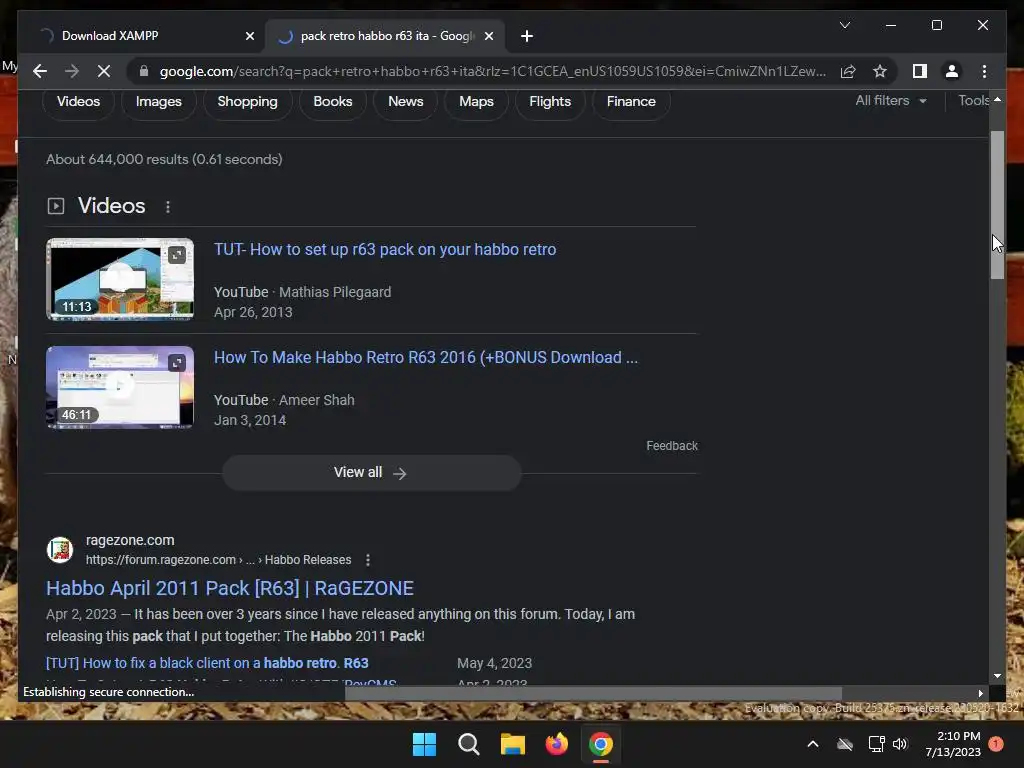
Task: Open the Chrome three-dot menu
Action: click(984, 71)
